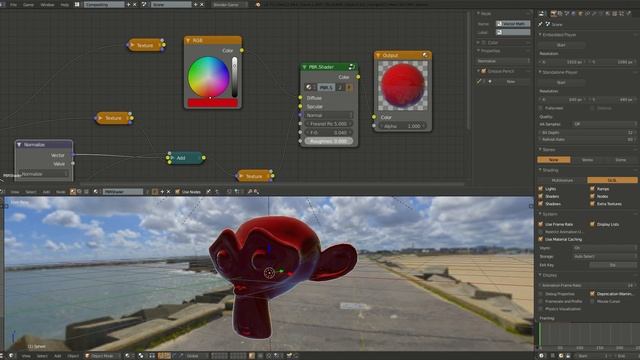The height and width of the screenshot is (360, 640).
Task: Select the Stereo mode button
Action: tap(587, 160)
